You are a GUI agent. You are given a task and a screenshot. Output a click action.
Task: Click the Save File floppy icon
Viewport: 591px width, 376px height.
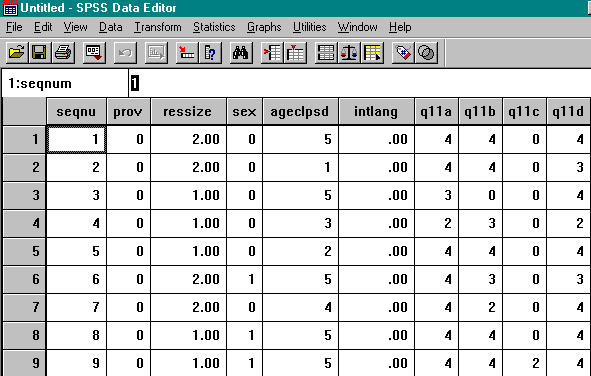pos(40,53)
